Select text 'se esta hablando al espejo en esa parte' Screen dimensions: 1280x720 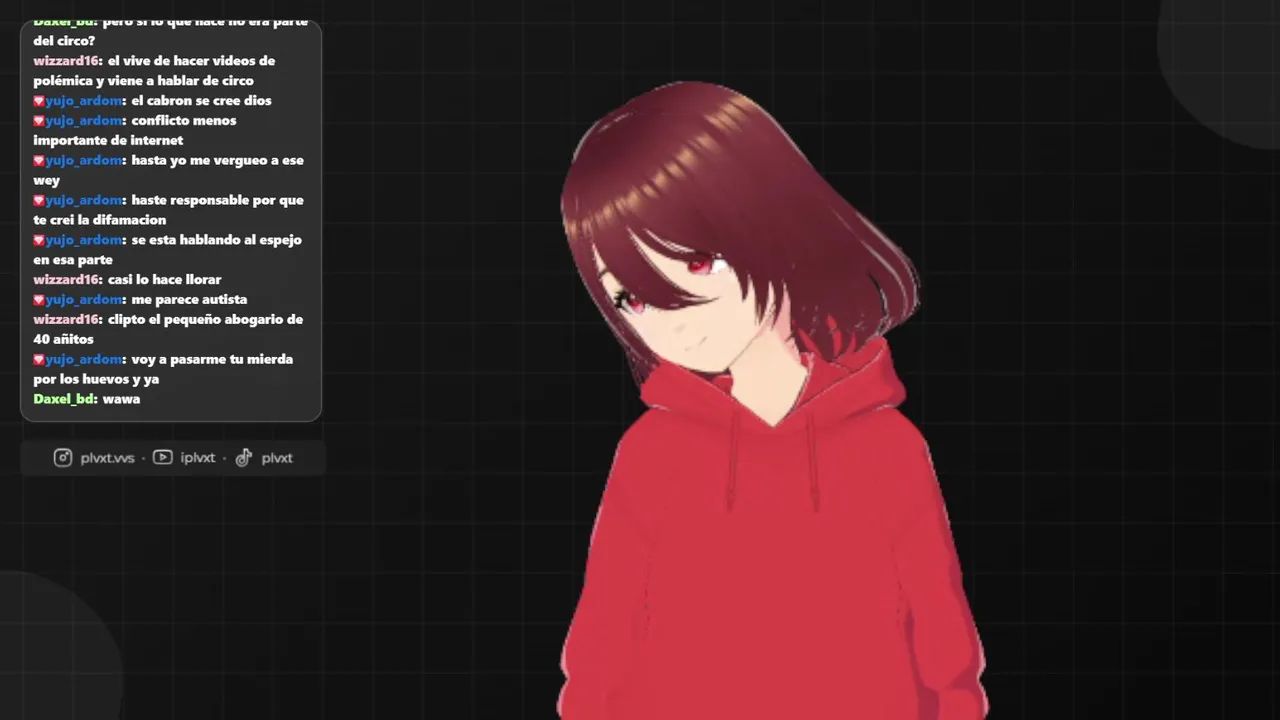click(x=167, y=250)
